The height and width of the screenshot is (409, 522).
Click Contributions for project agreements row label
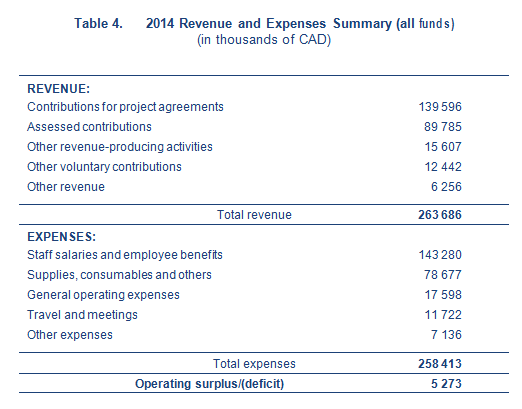[125, 107]
